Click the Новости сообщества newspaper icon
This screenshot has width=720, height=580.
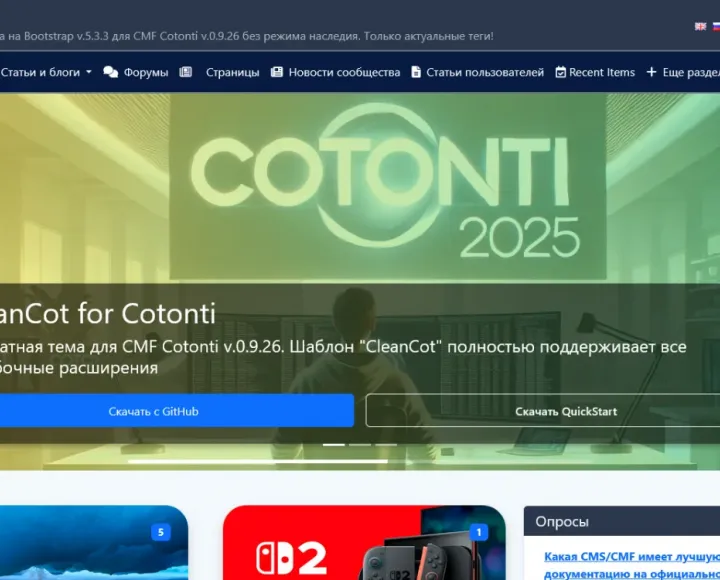277,72
